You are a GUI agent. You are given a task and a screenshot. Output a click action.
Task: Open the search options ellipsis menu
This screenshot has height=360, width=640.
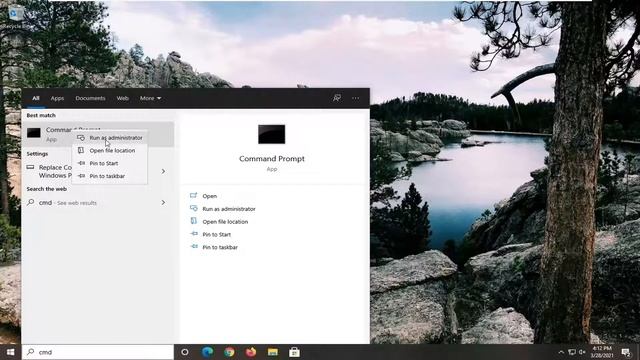coord(356,98)
